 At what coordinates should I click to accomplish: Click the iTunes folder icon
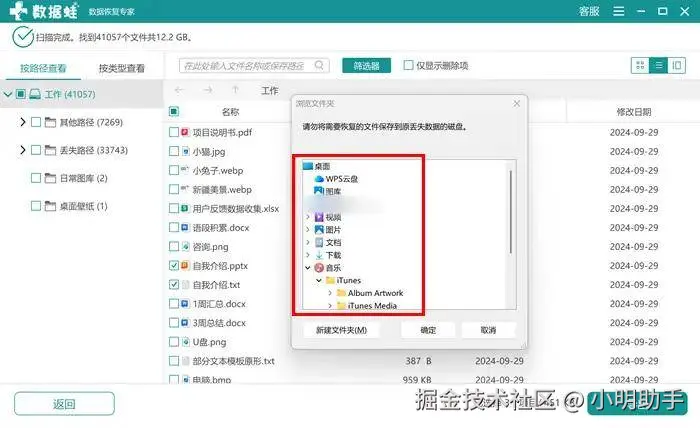coord(330,280)
